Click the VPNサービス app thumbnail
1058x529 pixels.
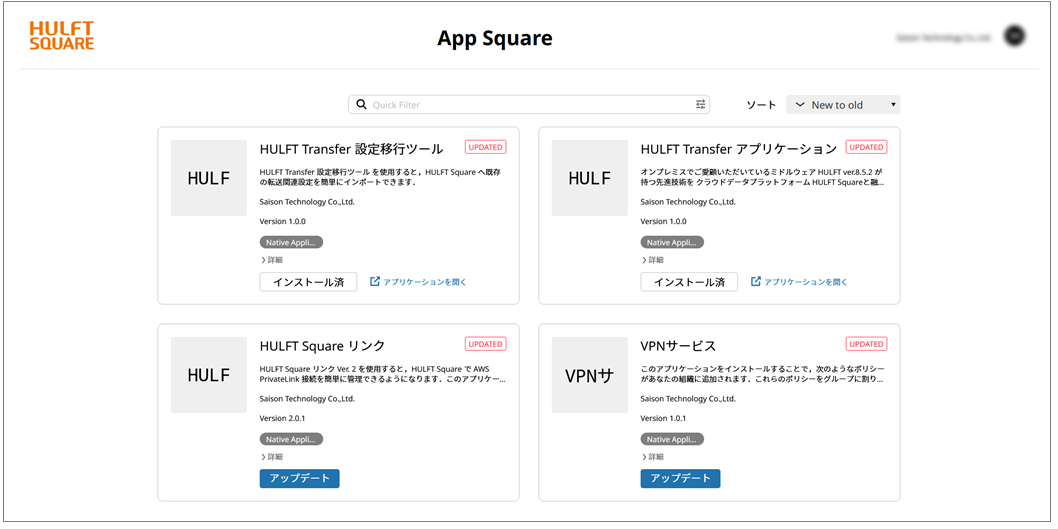(590, 375)
